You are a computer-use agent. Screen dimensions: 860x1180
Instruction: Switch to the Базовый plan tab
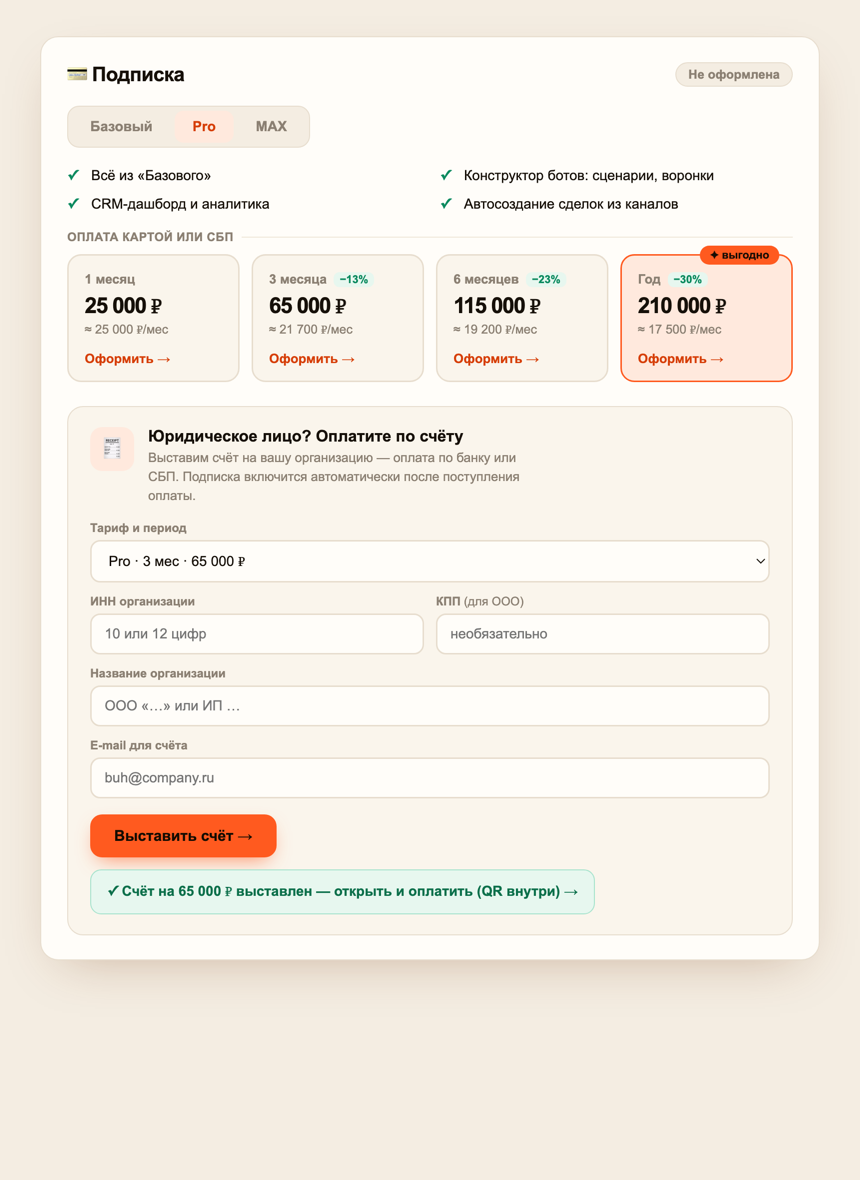[121, 126]
